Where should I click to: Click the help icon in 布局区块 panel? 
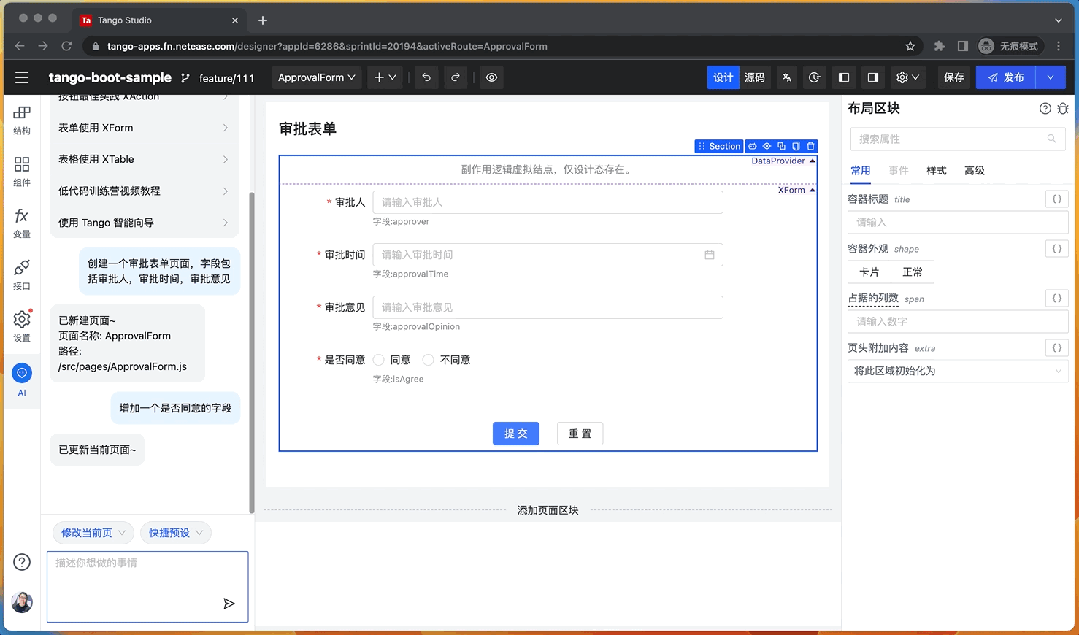(1045, 108)
